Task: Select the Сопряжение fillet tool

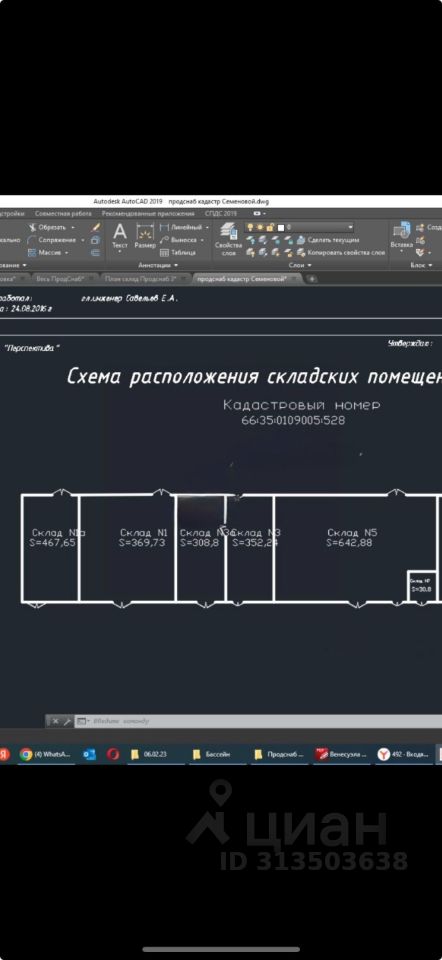Action: coord(56,240)
